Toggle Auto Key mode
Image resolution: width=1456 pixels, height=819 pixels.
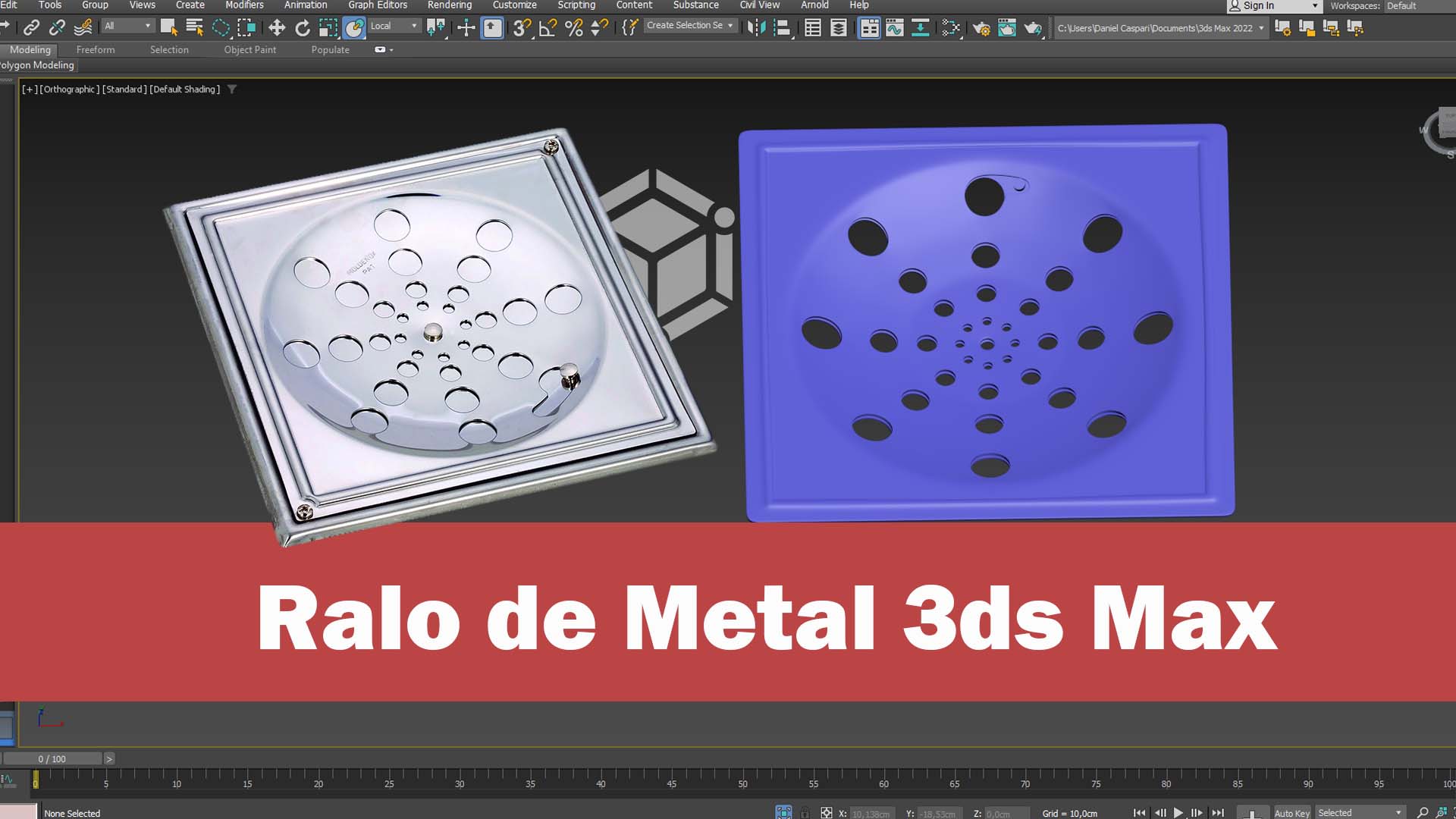pos(1292,813)
